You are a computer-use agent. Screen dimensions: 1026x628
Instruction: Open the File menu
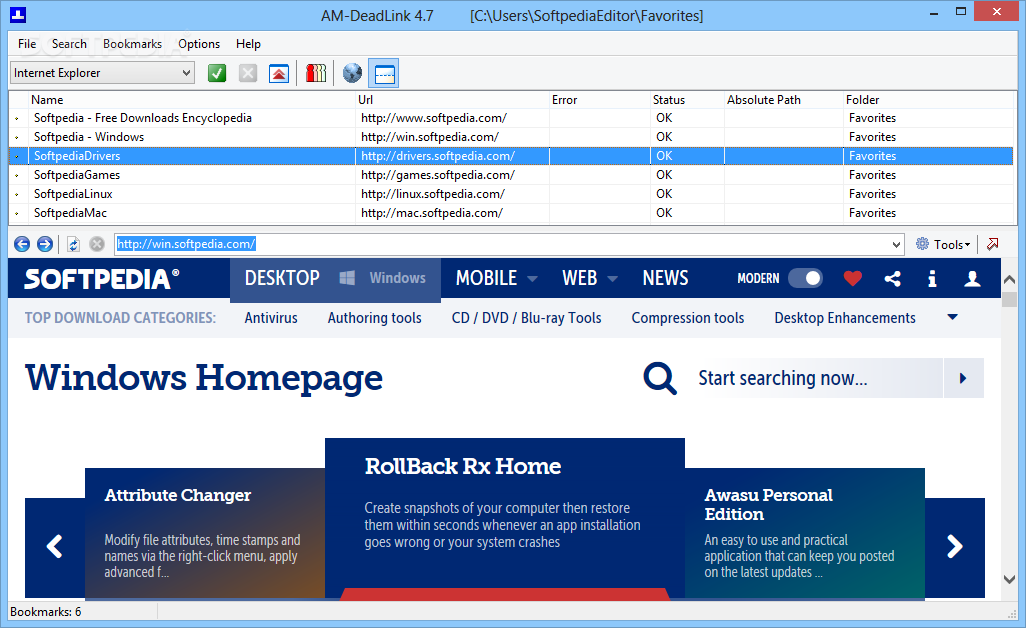27,44
